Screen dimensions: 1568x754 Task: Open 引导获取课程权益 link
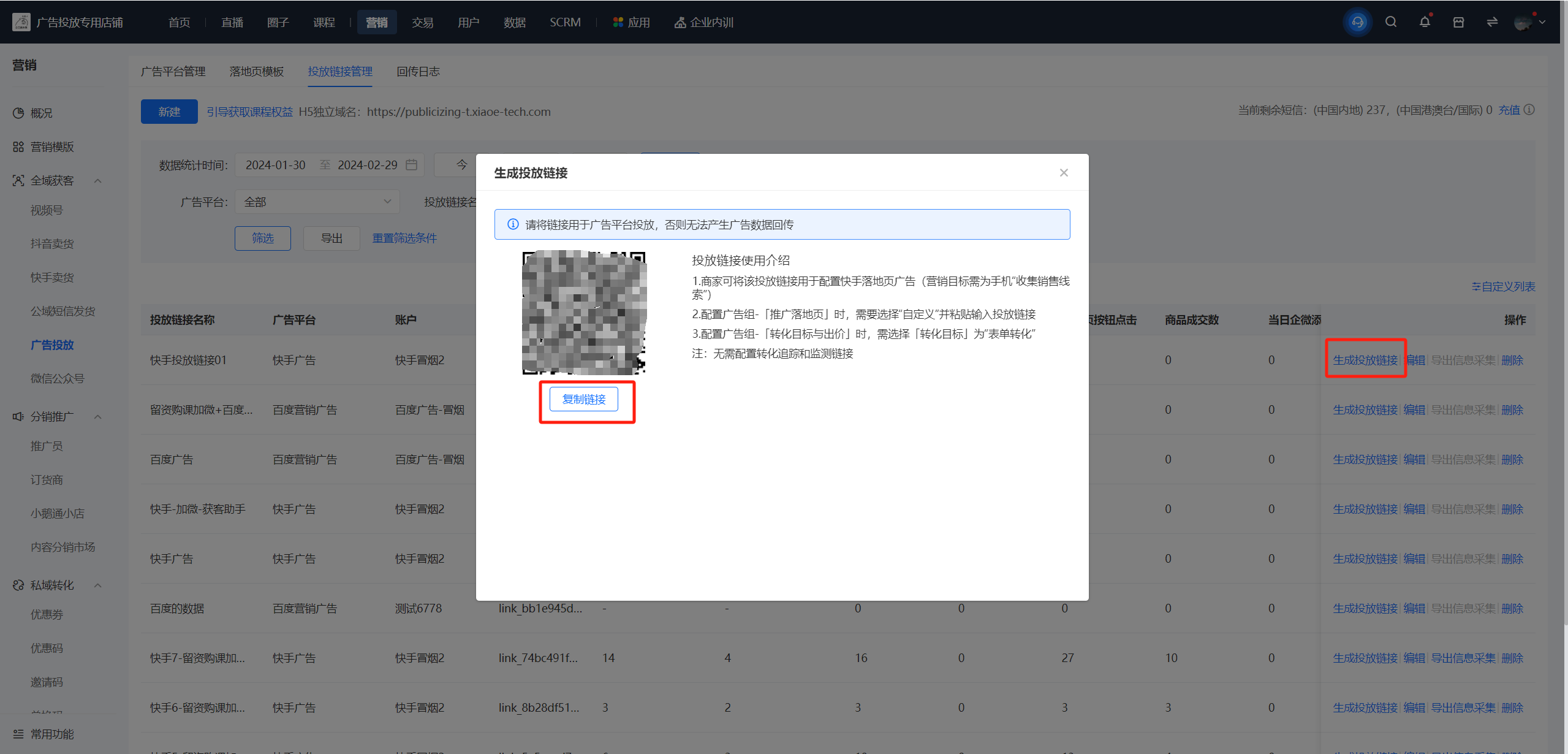click(249, 112)
